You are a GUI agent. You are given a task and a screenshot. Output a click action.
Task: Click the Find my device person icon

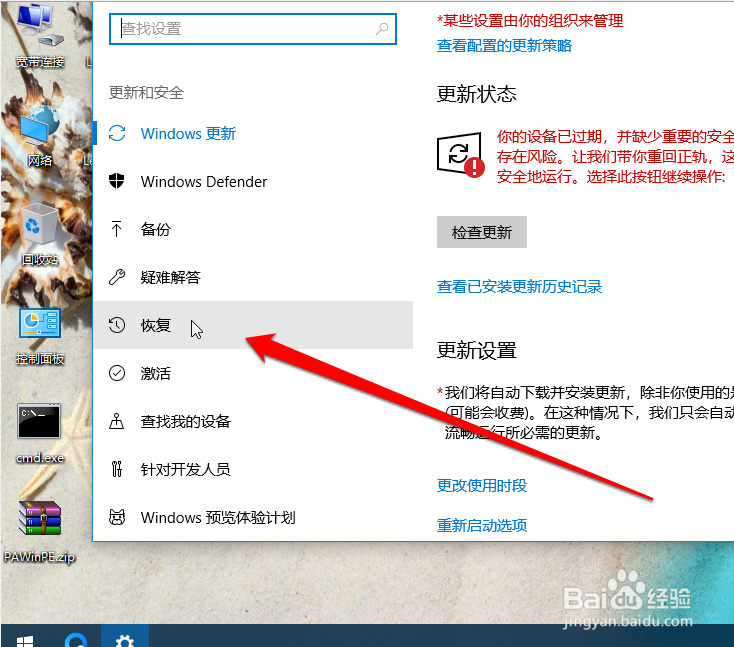click(x=117, y=421)
